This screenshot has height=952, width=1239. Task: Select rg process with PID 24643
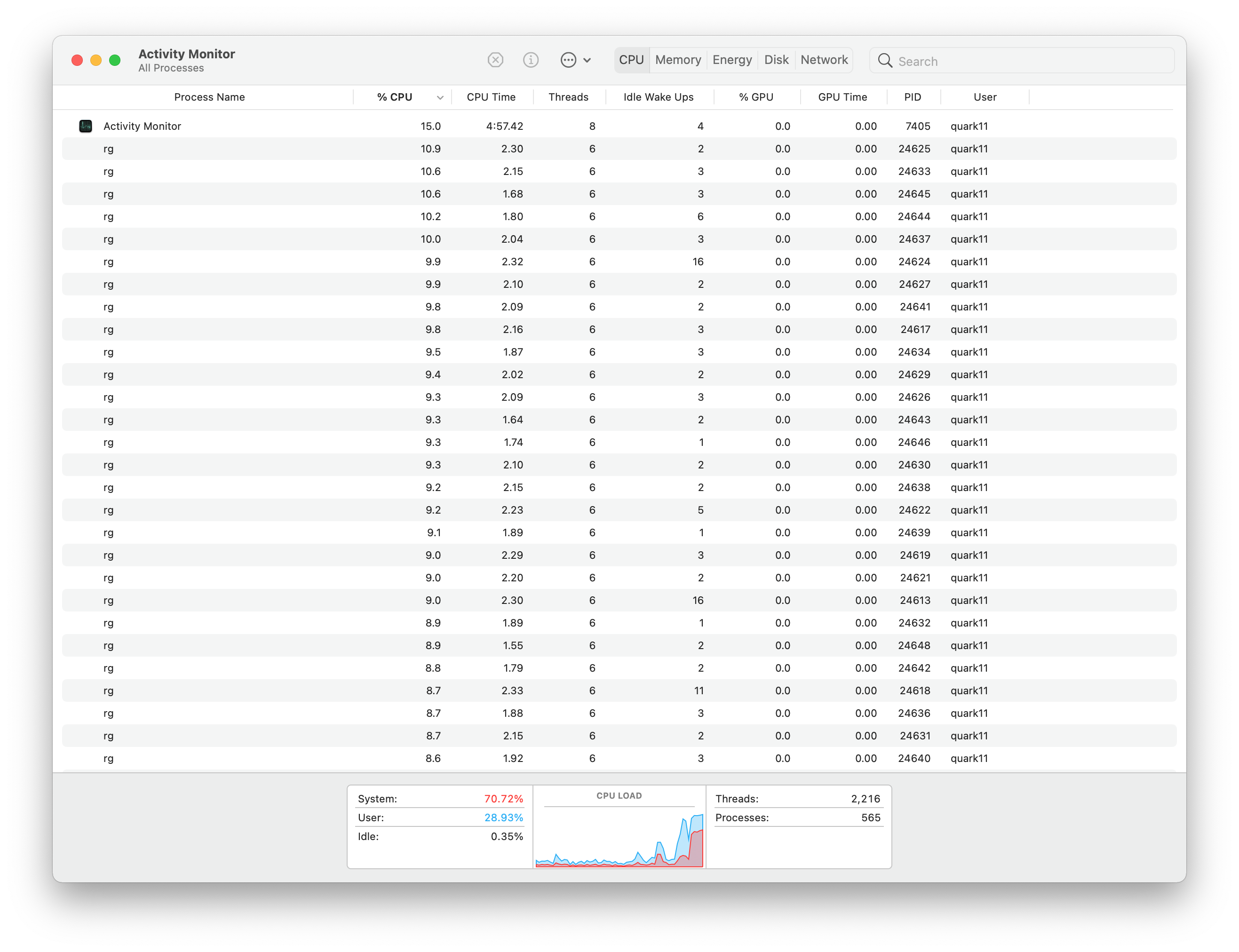(619, 420)
